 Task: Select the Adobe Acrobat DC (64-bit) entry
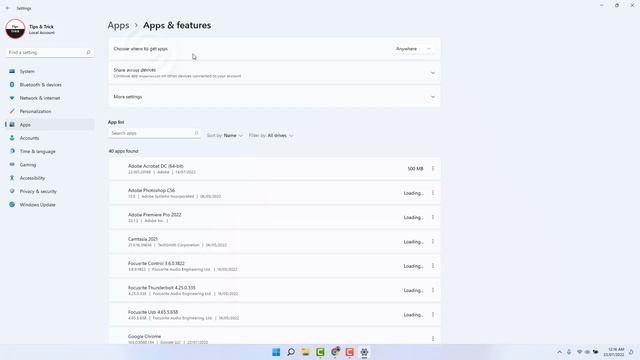(274, 169)
